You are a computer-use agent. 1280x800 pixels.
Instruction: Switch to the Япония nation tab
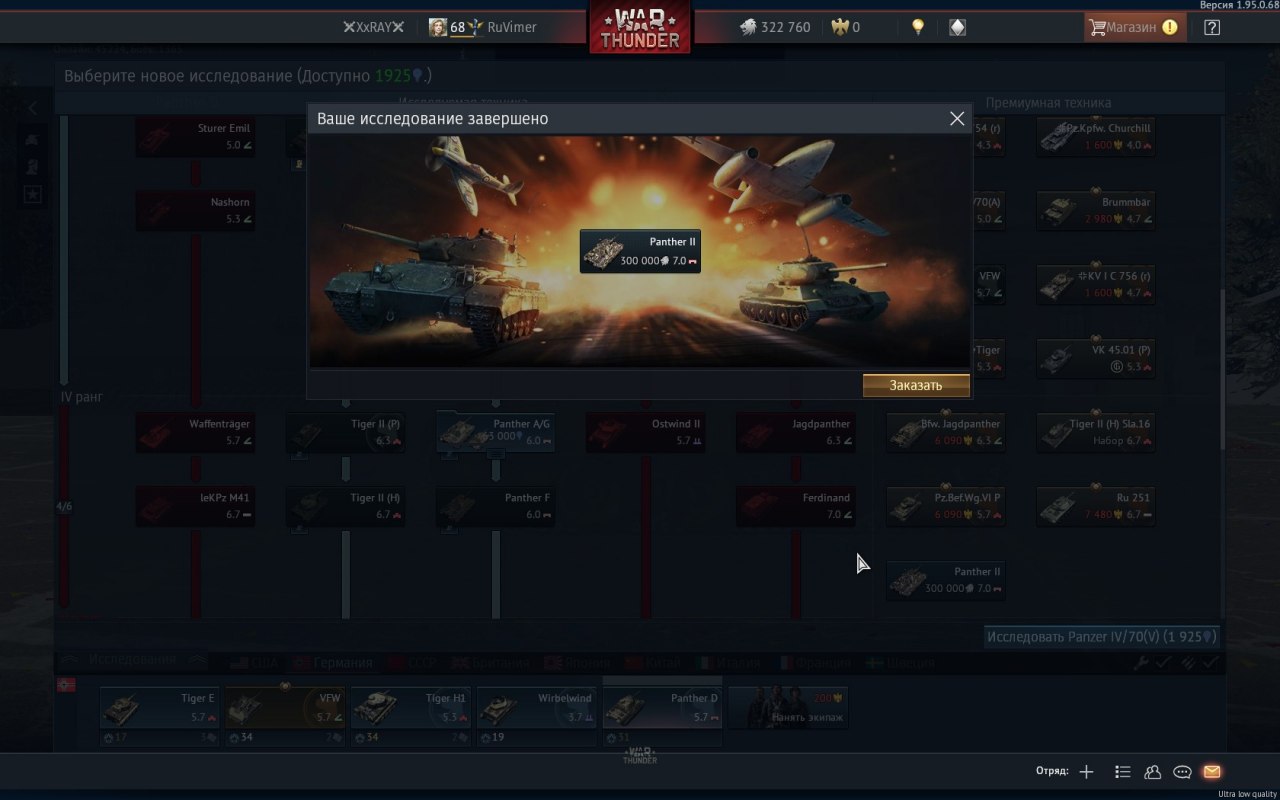pyautogui.click(x=576, y=662)
